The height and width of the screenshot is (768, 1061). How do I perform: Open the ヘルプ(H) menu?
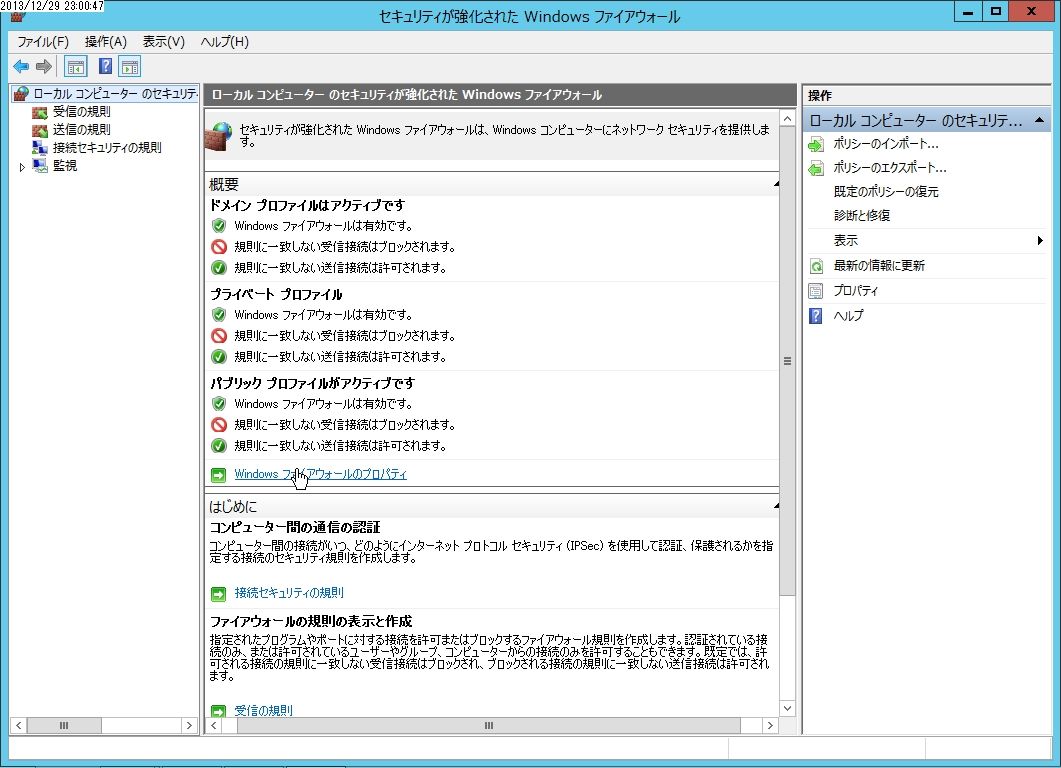(225, 42)
